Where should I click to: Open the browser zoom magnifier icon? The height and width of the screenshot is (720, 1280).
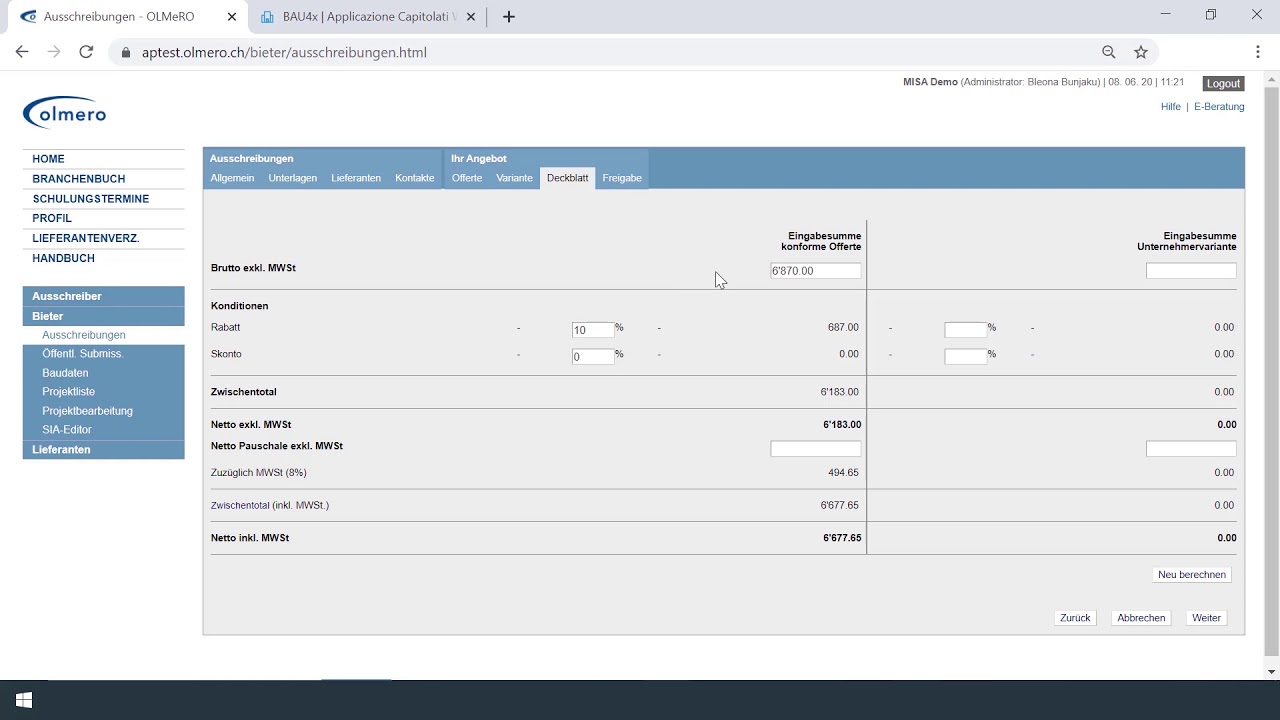(1109, 52)
